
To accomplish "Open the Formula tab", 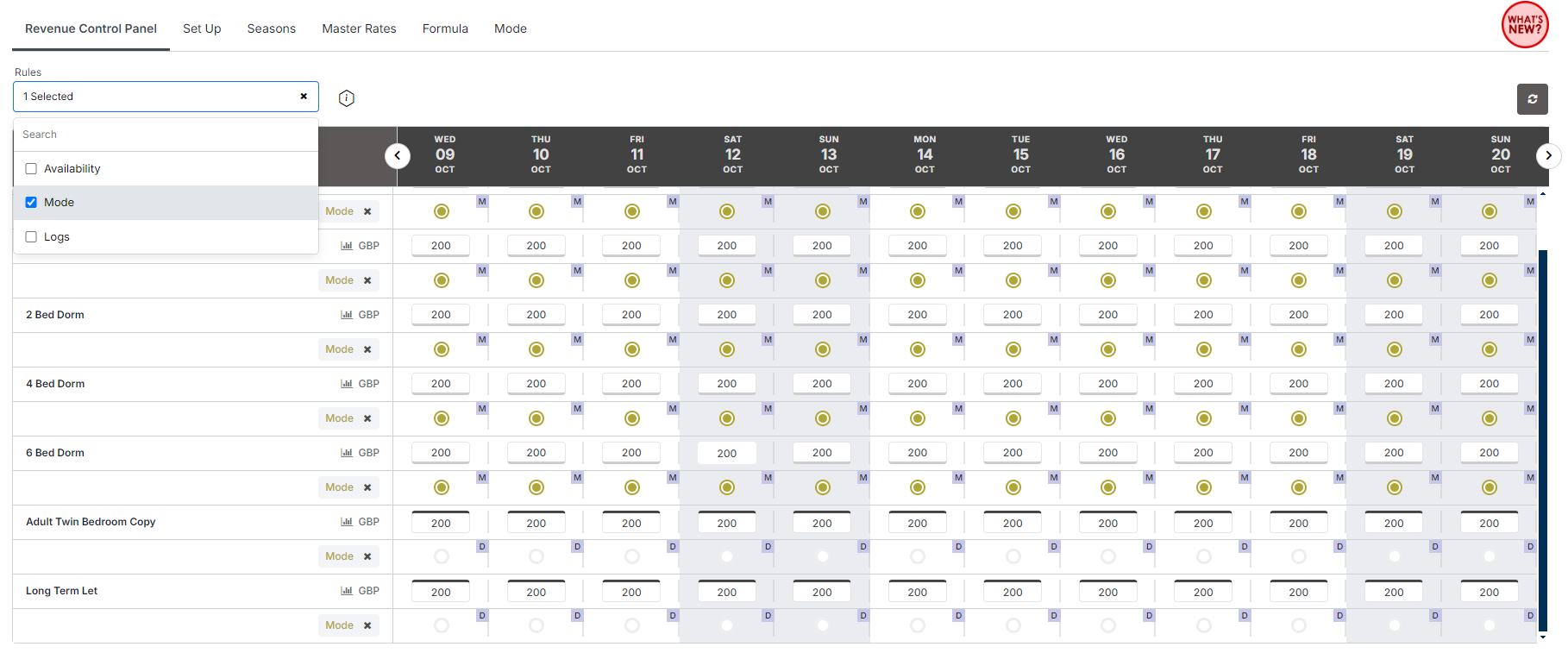I will [445, 28].
